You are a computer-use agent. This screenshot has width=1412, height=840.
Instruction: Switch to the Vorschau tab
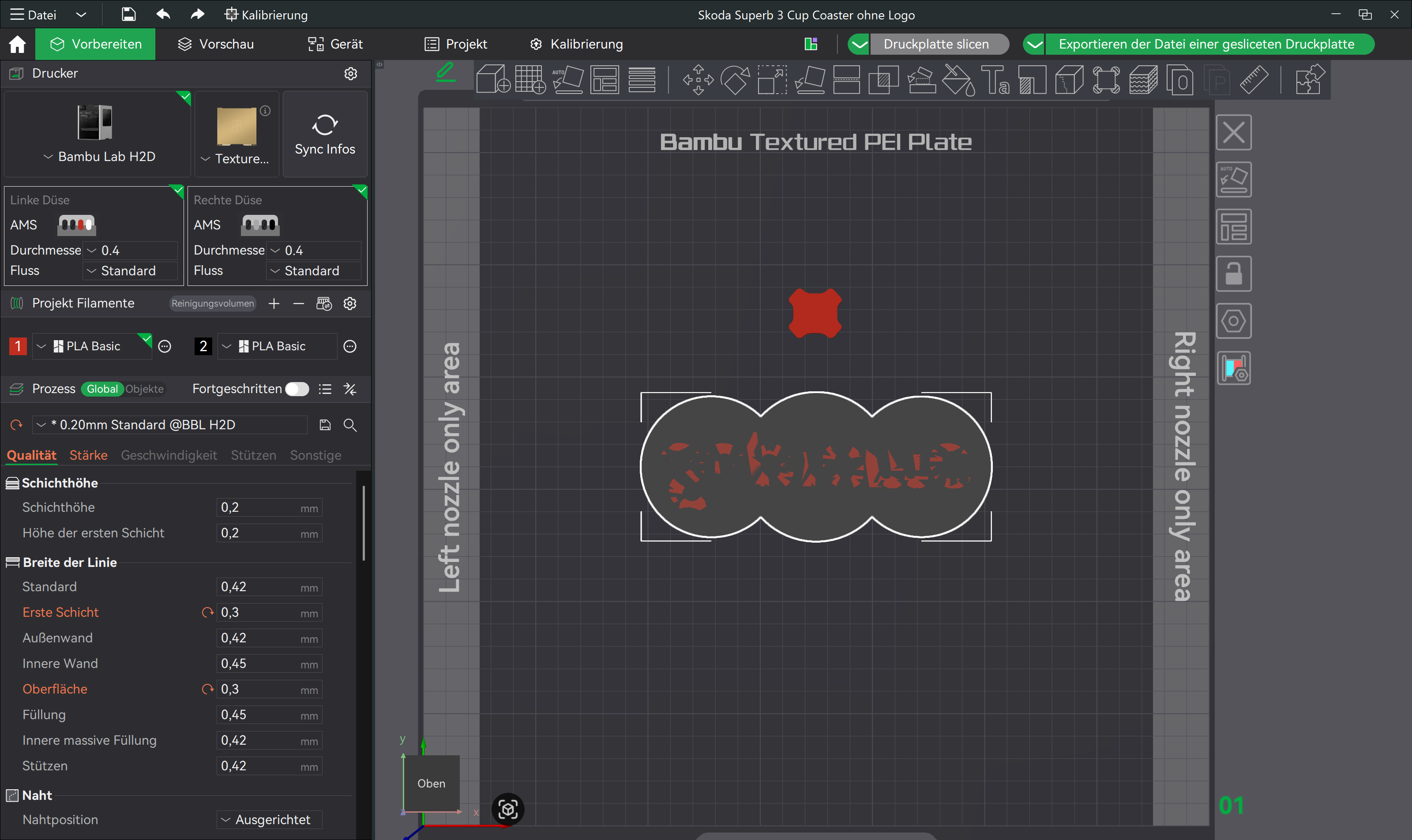(x=216, y=44)
